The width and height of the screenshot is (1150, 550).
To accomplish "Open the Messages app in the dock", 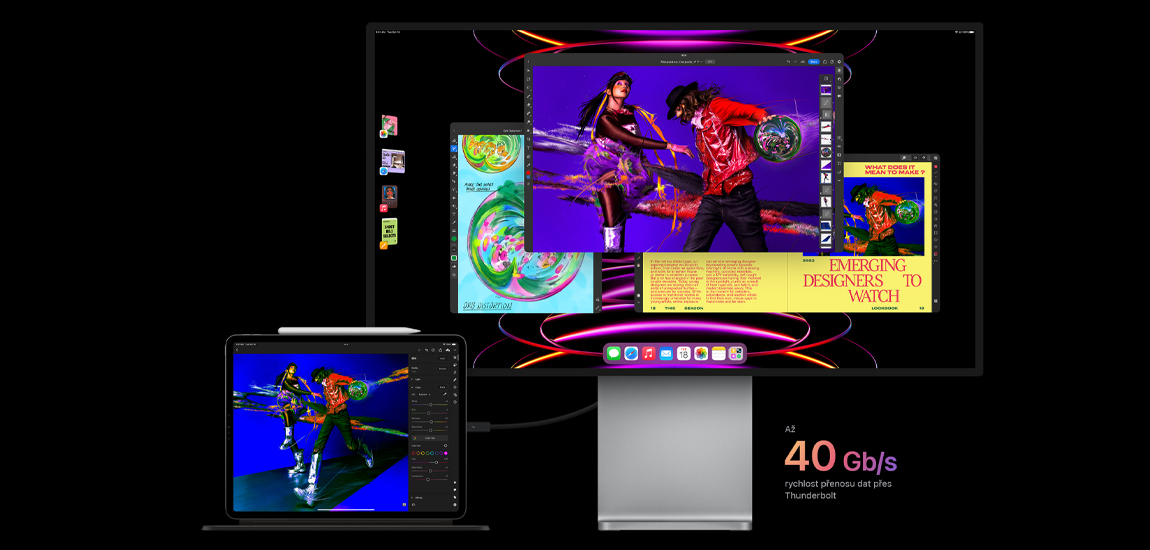I will pyautogui.click(x=614, y=354).
